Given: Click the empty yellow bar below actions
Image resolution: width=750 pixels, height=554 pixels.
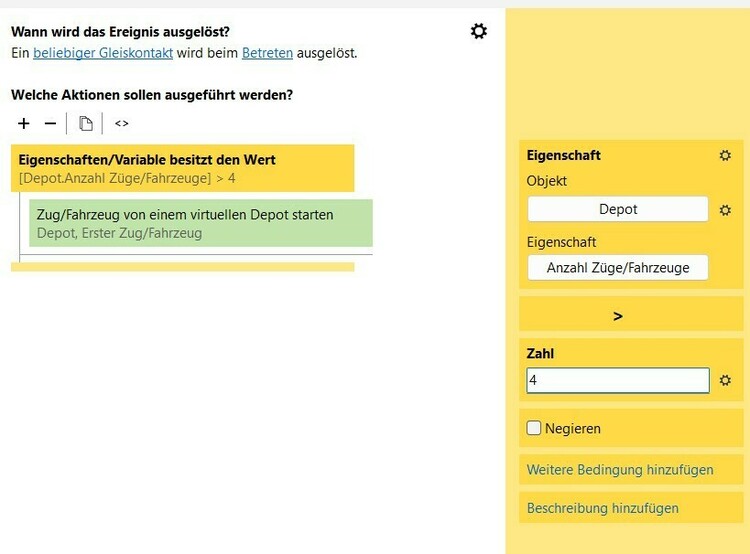Looking at the screenshot, I should coord(182,267).
